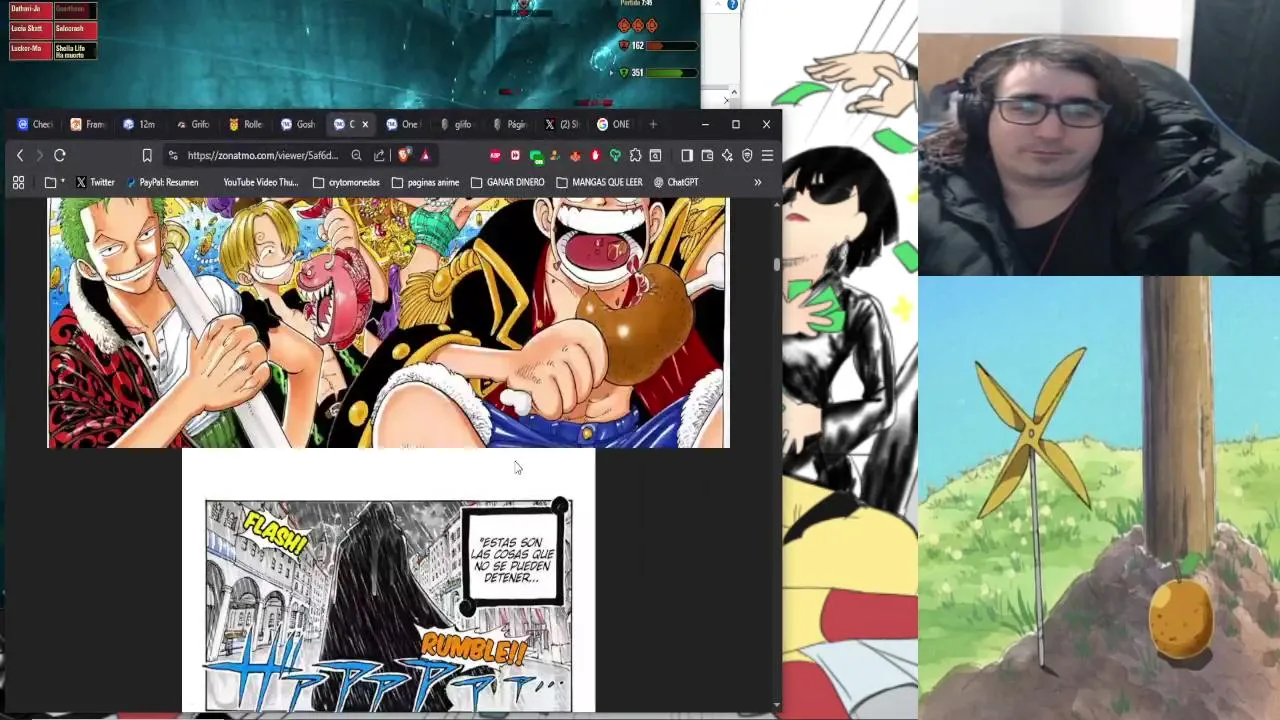
Task: Open the unnamed starred bookmark folder
Action: coord(55,182)
